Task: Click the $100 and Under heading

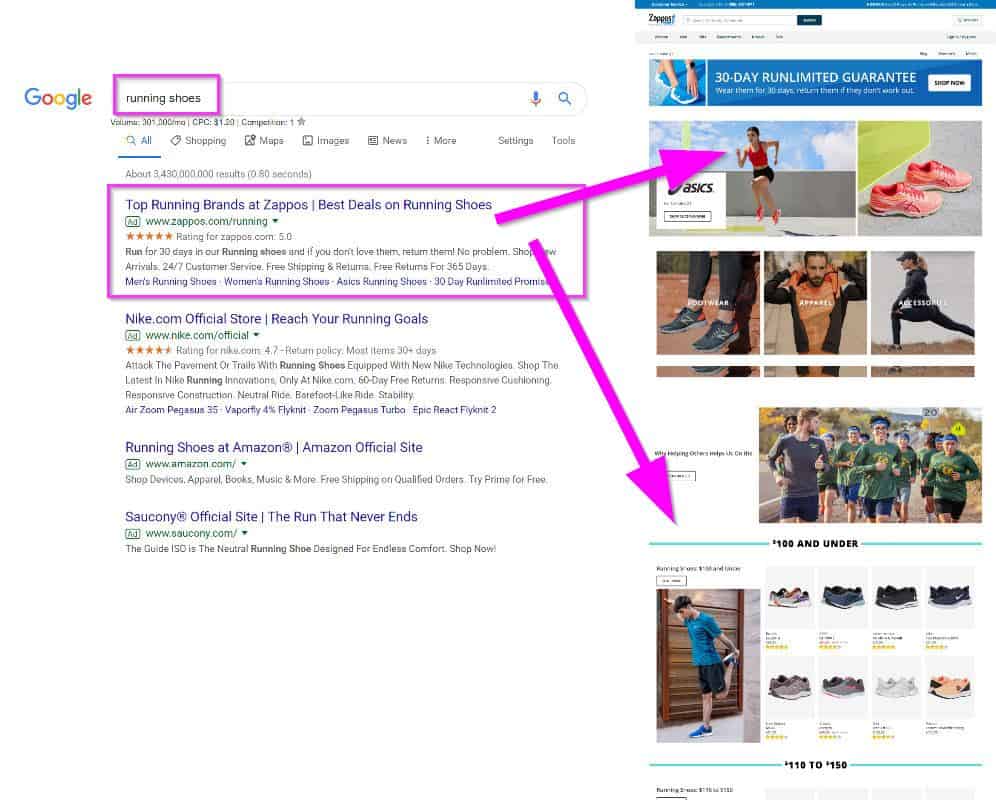Action: (815, 544)
